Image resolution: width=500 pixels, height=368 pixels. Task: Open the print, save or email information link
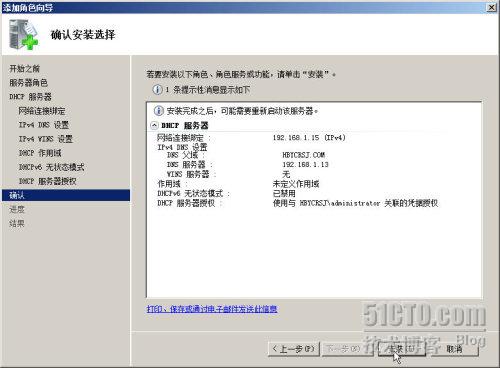(x=212, y=309)
